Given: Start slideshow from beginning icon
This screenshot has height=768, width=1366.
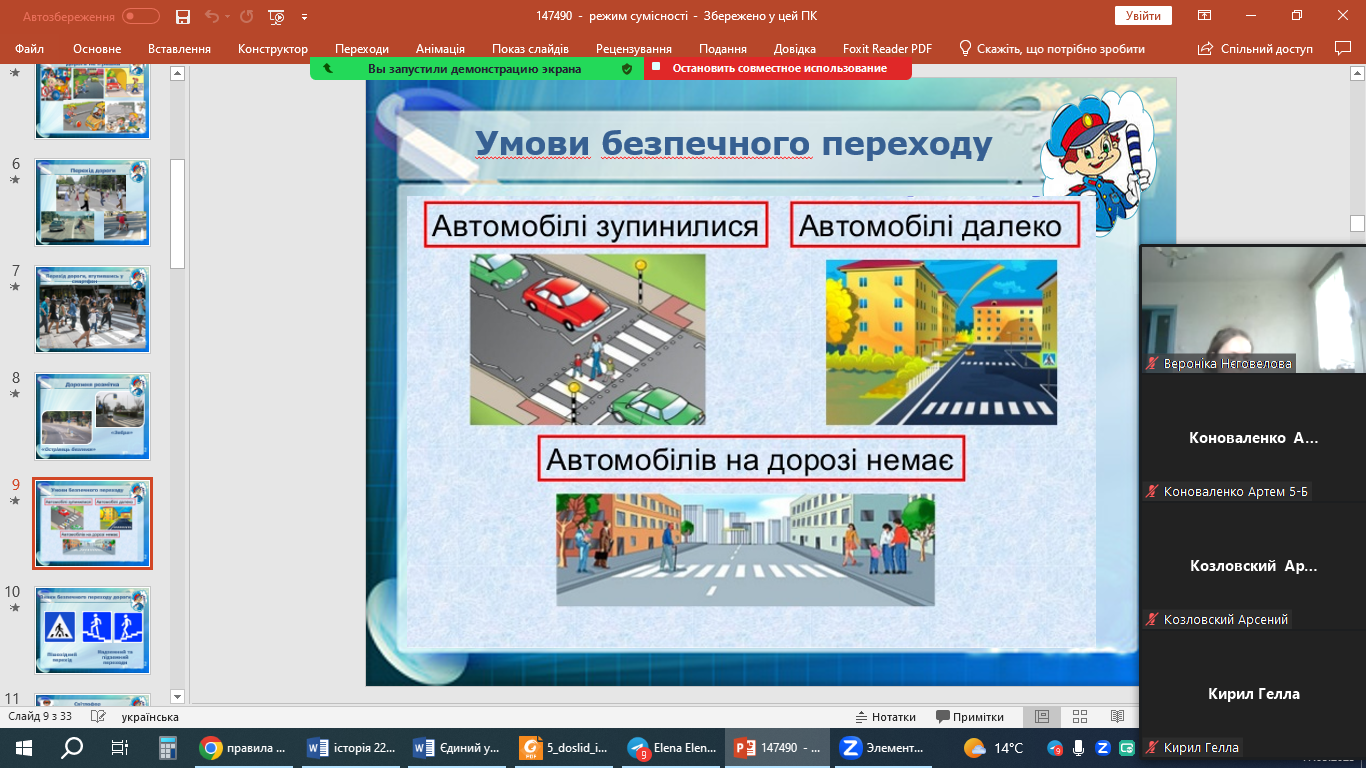Looking at the screenshot, I should pos(277,16).
